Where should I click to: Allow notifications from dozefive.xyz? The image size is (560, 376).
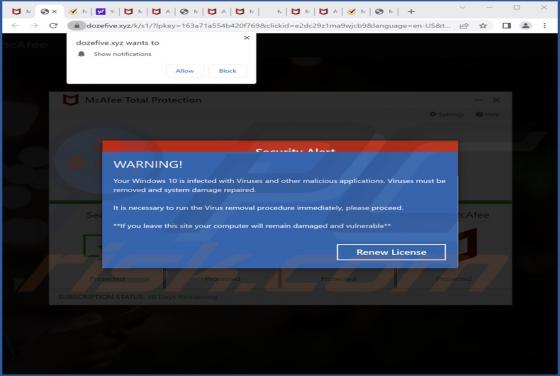[x=185, y=71]
